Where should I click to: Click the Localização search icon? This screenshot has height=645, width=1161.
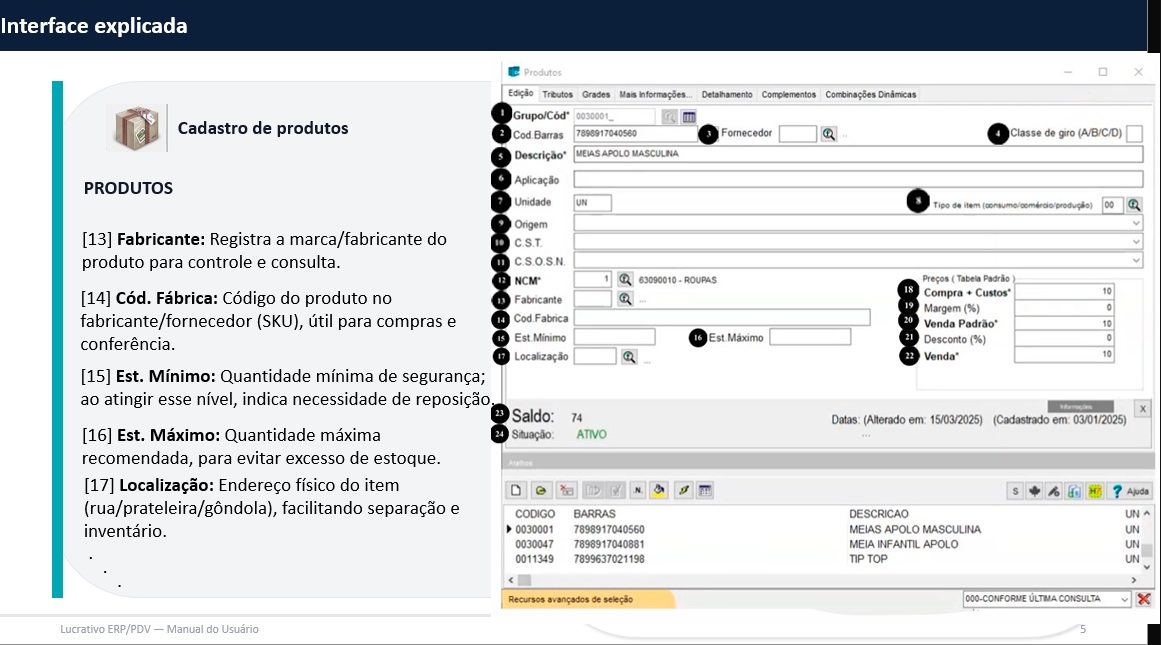(629, 356)
